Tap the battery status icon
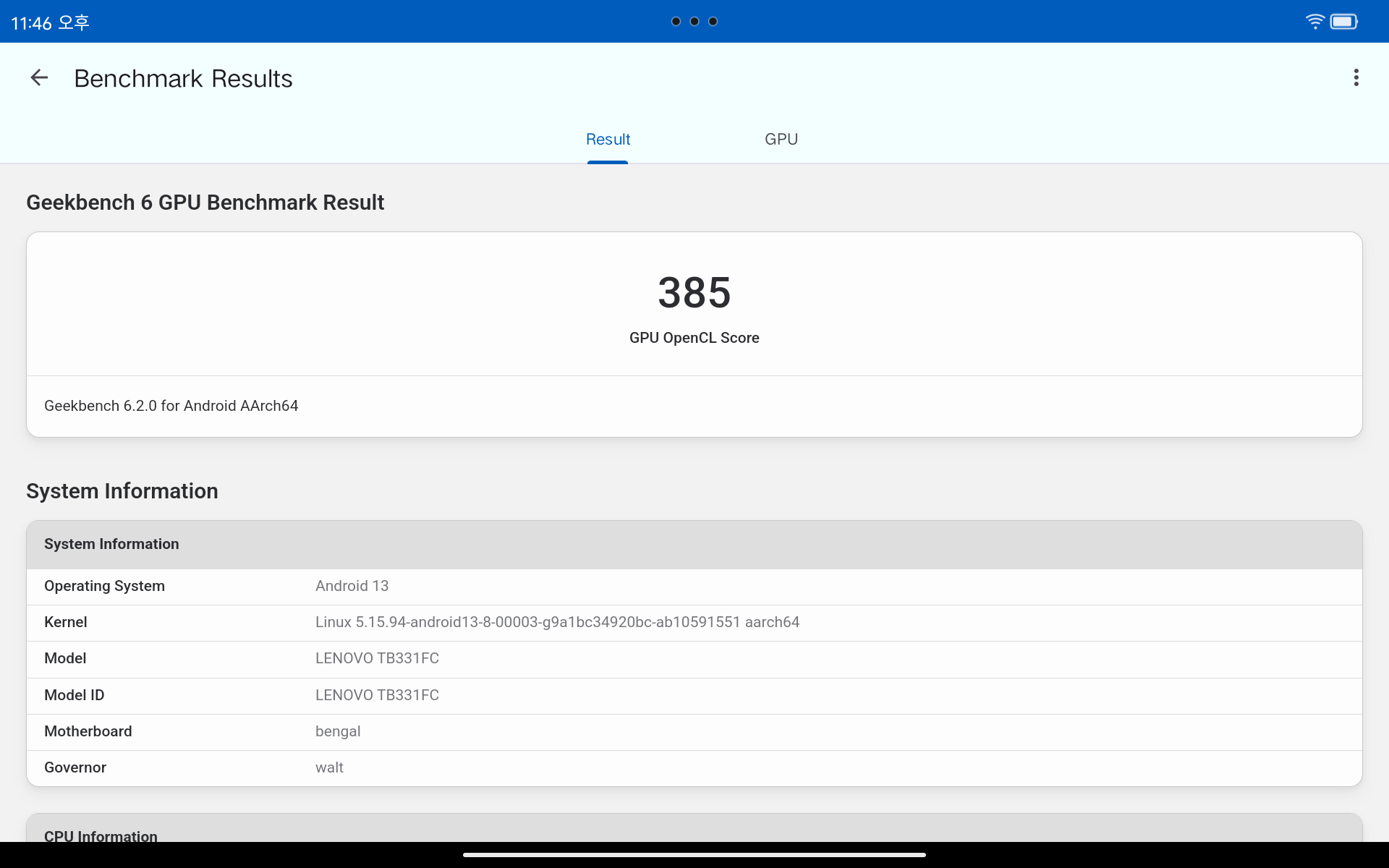 (x=1343, y=22)
